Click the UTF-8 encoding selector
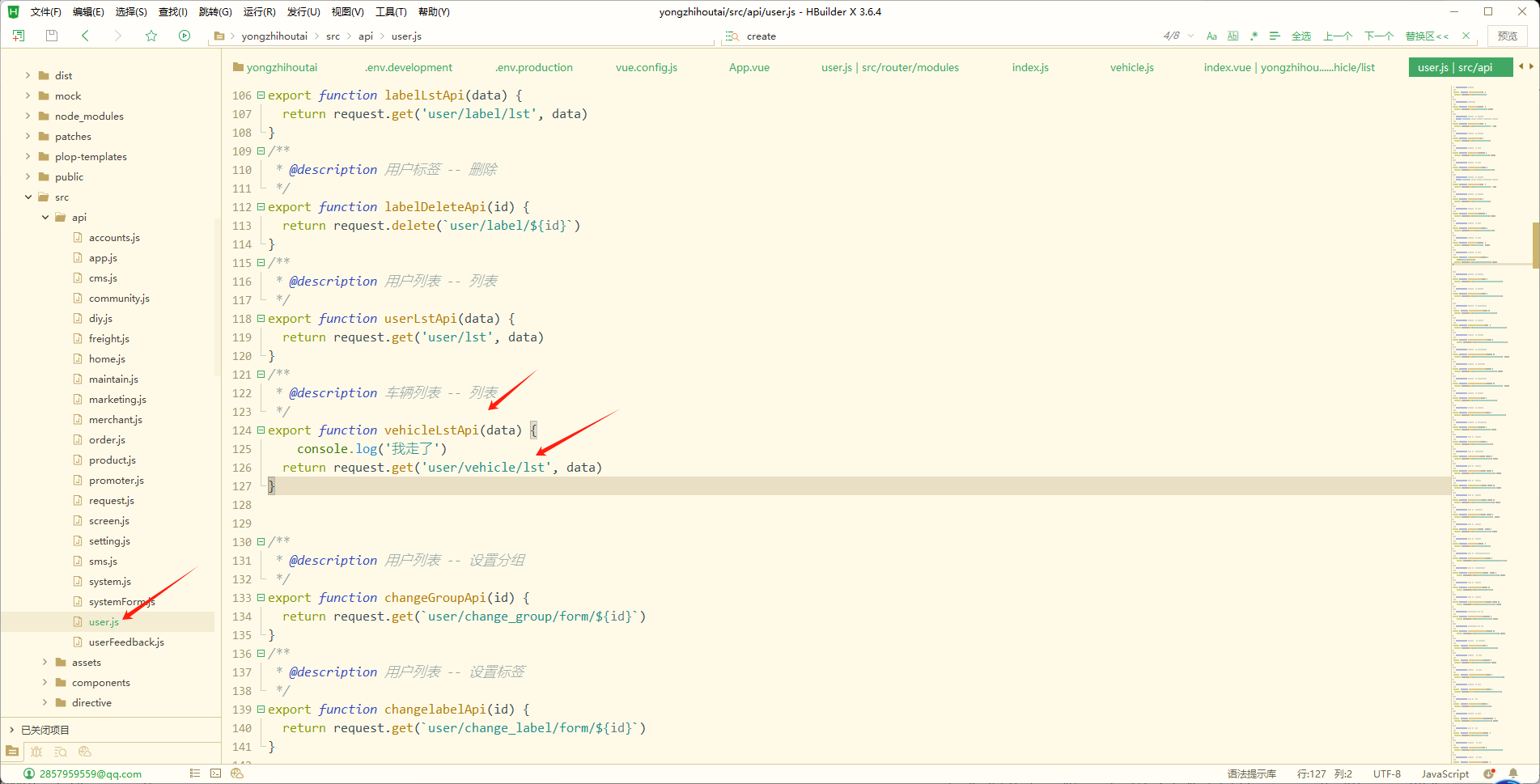 coord(1387,774)
